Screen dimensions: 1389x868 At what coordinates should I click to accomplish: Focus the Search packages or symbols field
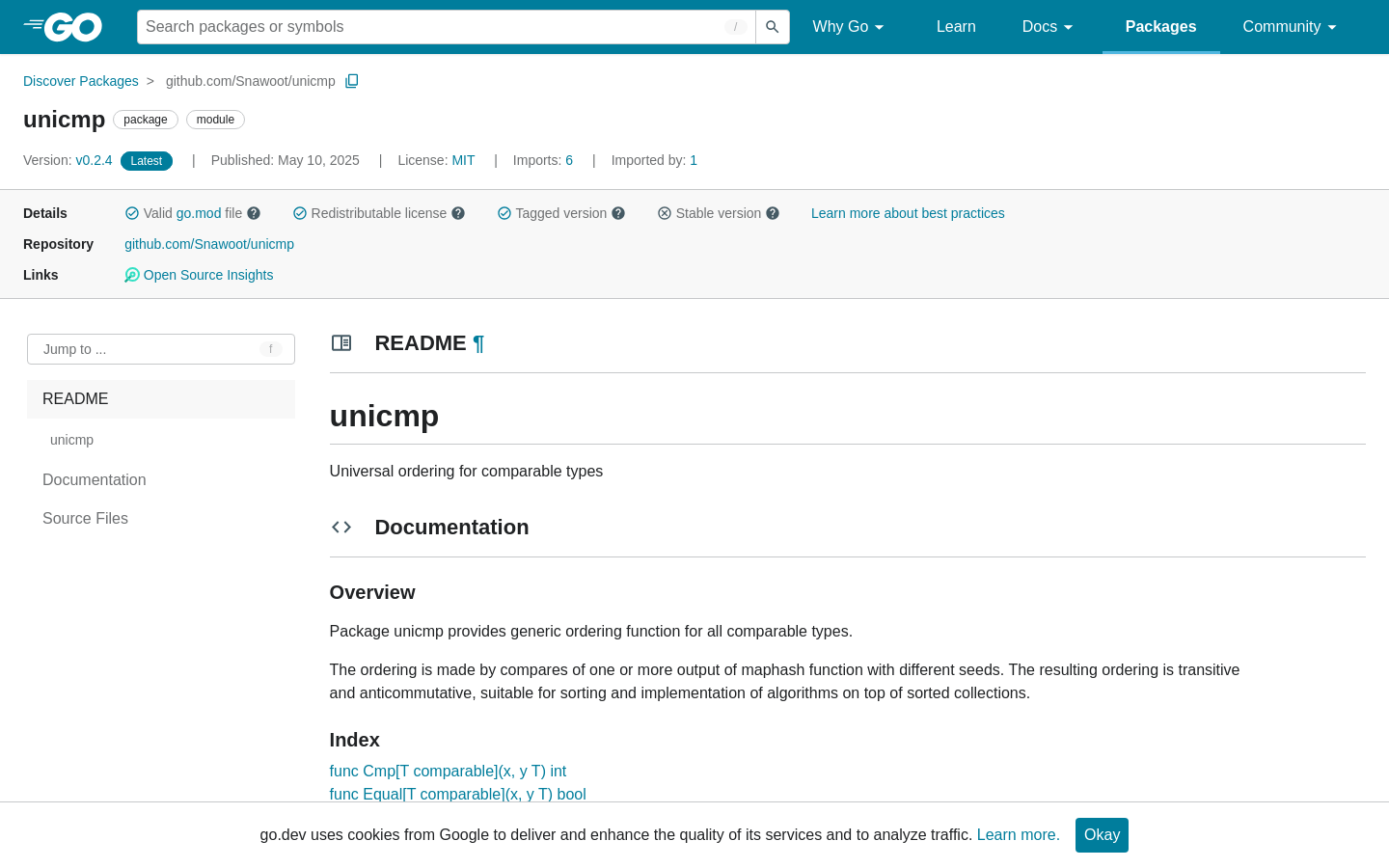[446, 27]
